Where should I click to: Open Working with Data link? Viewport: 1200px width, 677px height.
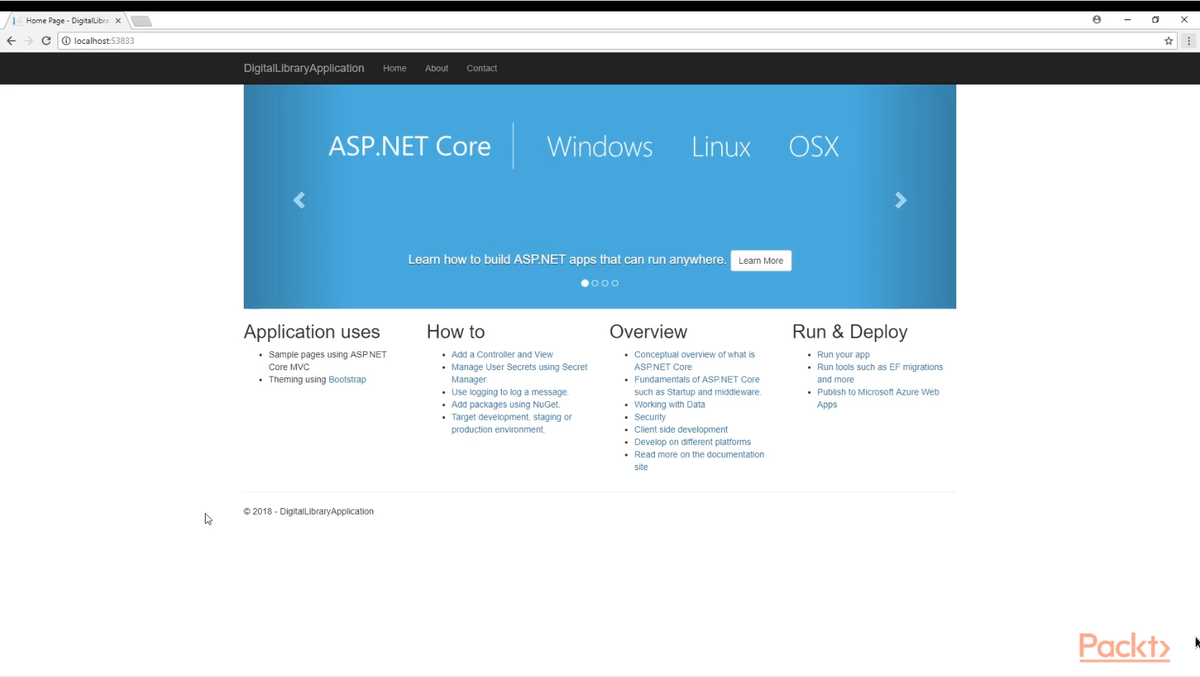(669, 404)
